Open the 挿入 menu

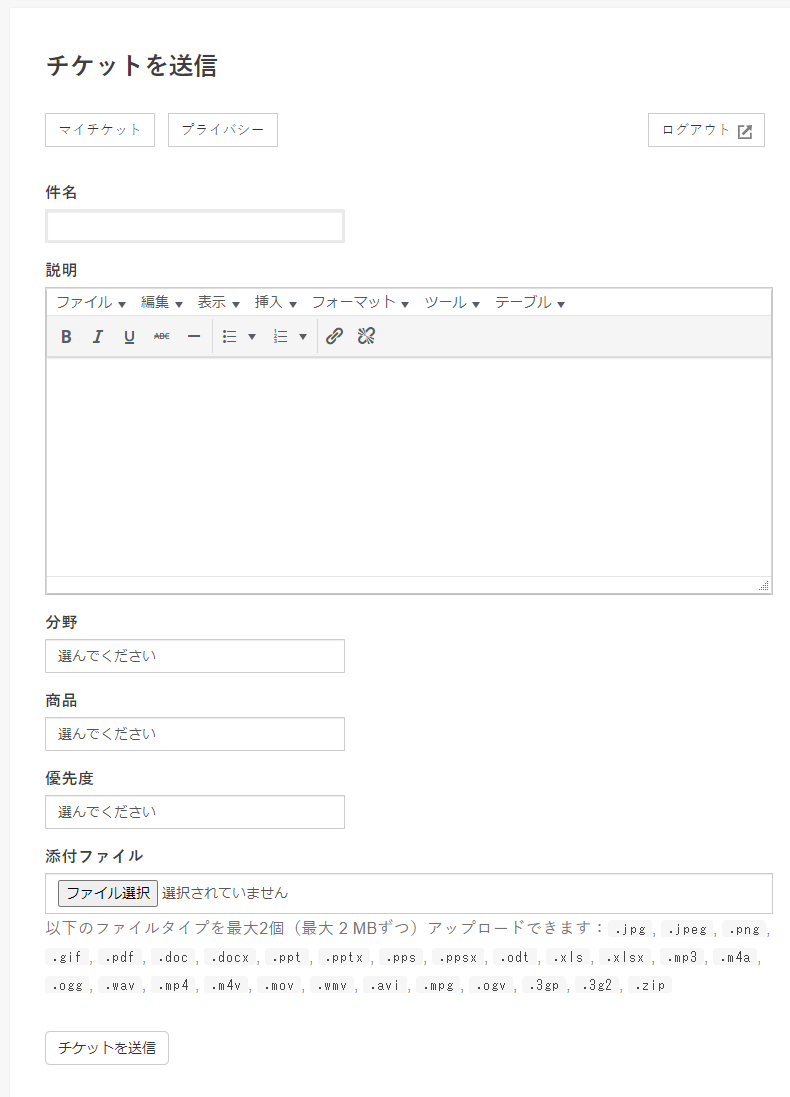pos(276,302)
